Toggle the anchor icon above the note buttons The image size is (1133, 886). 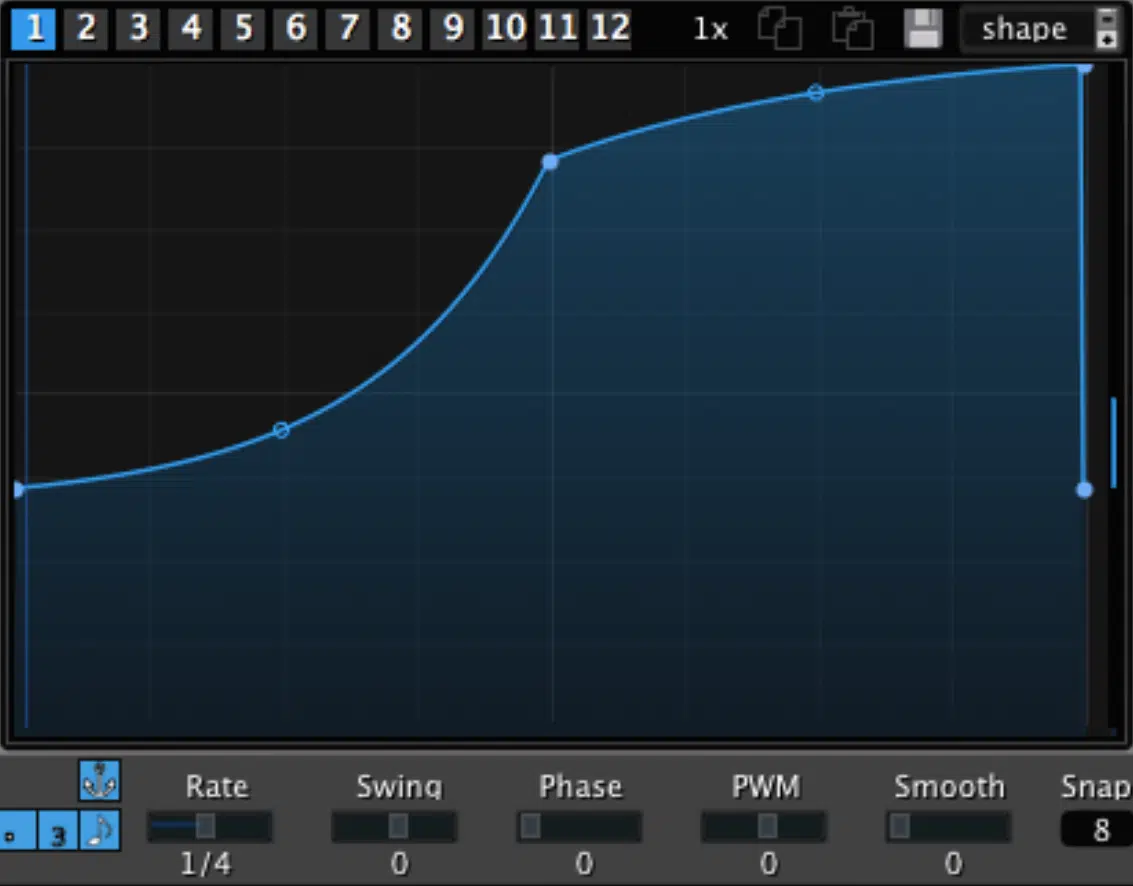coord(100,780)
